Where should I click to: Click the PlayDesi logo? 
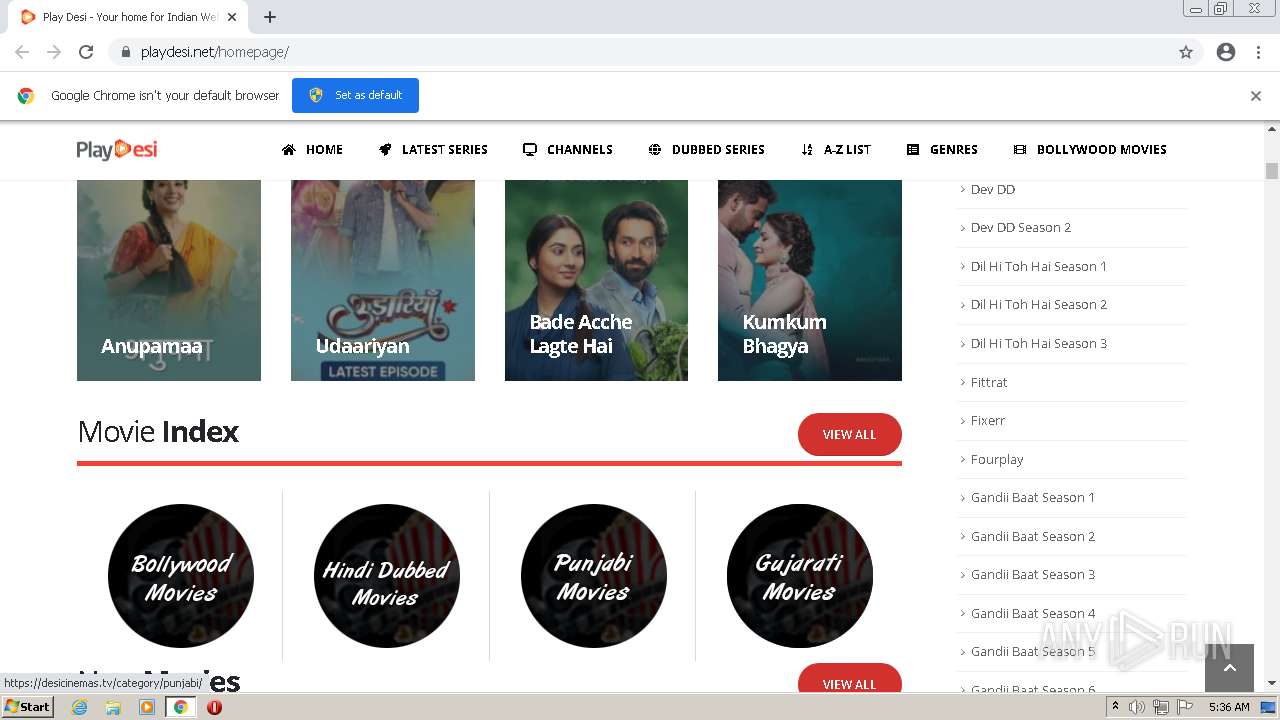117,150
